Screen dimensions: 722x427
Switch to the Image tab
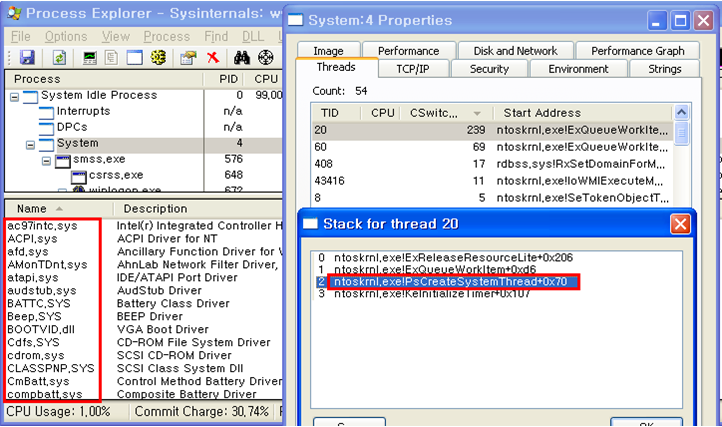point(328,51)
